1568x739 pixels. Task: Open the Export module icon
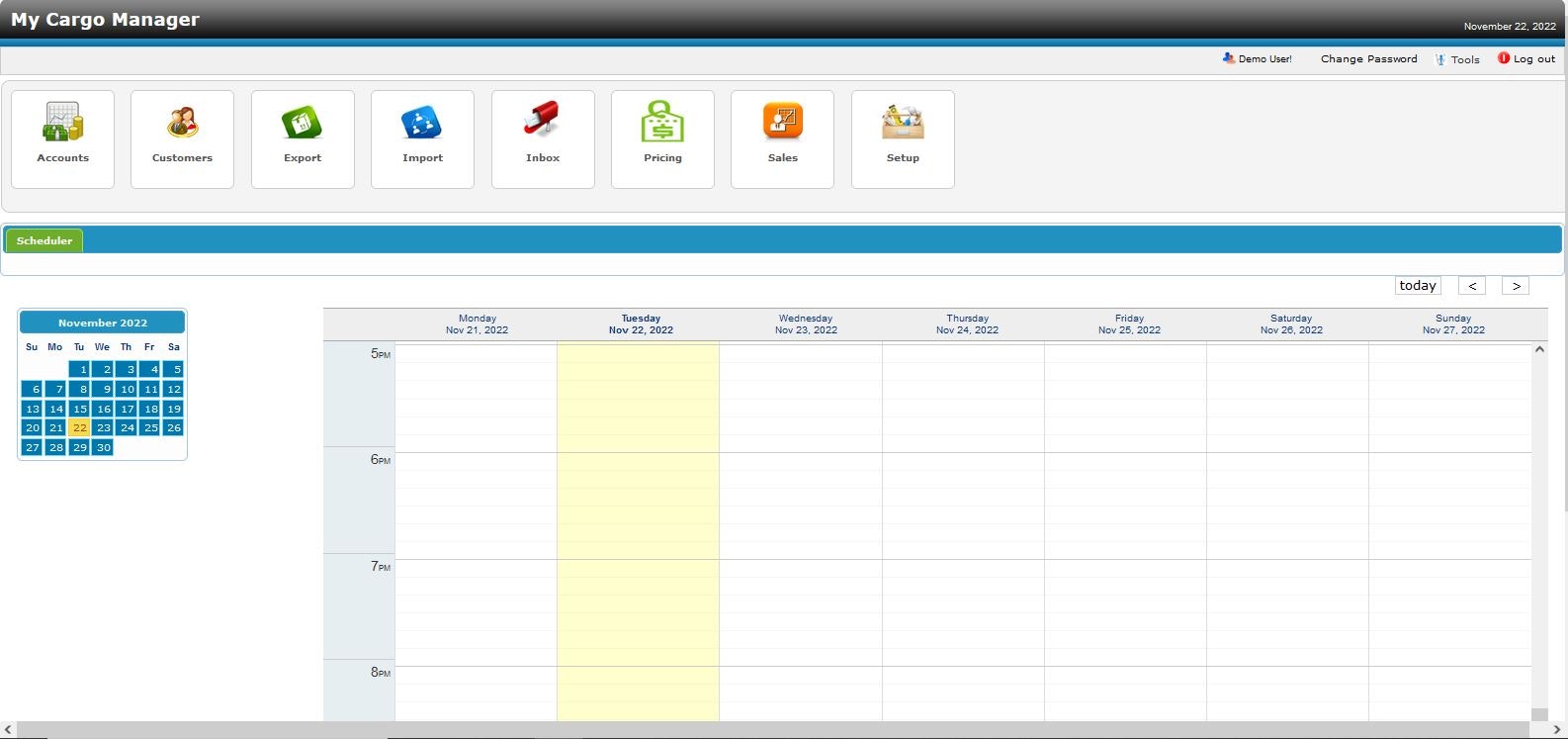coord(303,139)
